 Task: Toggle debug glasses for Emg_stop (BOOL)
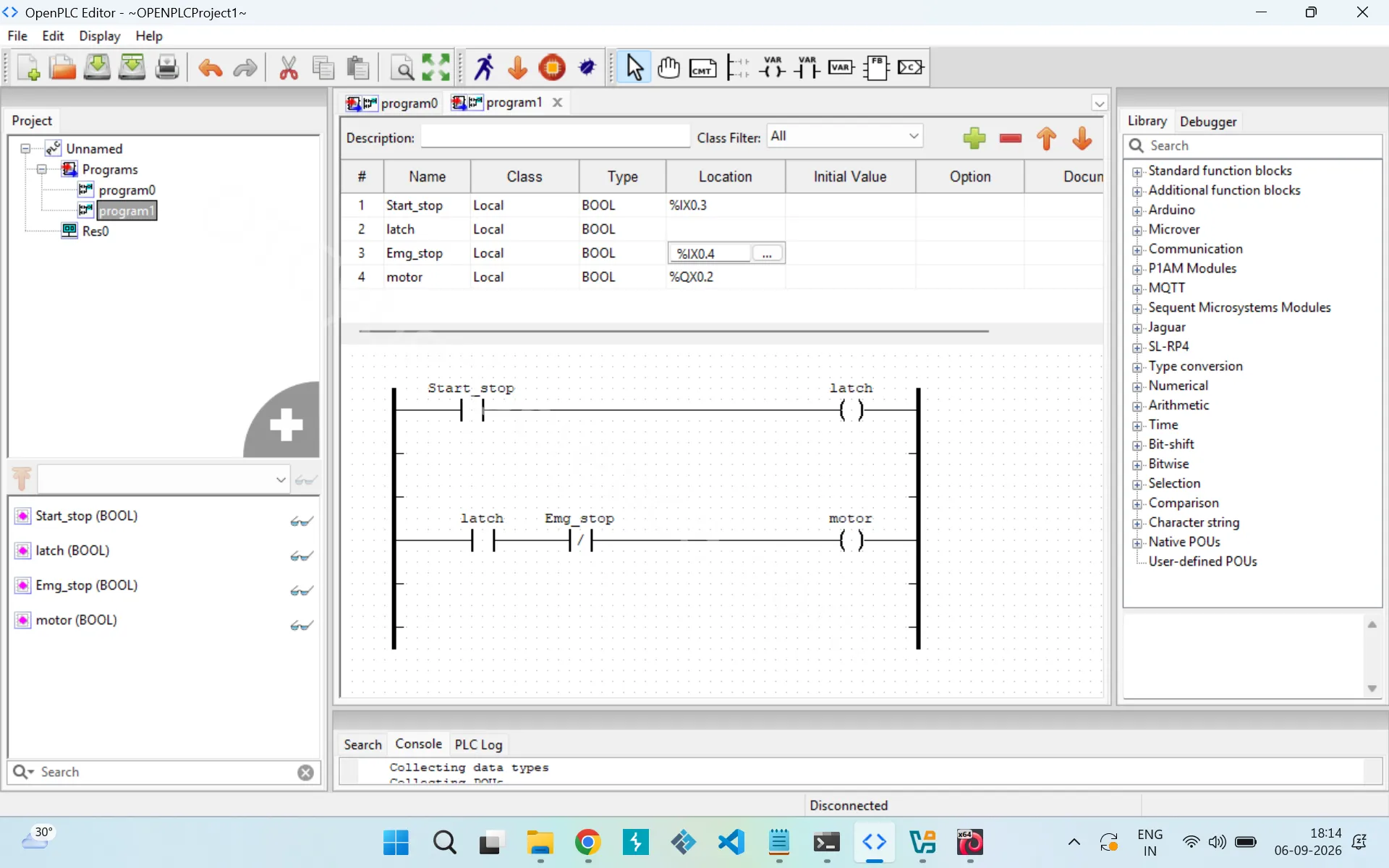tap(302, 591)
